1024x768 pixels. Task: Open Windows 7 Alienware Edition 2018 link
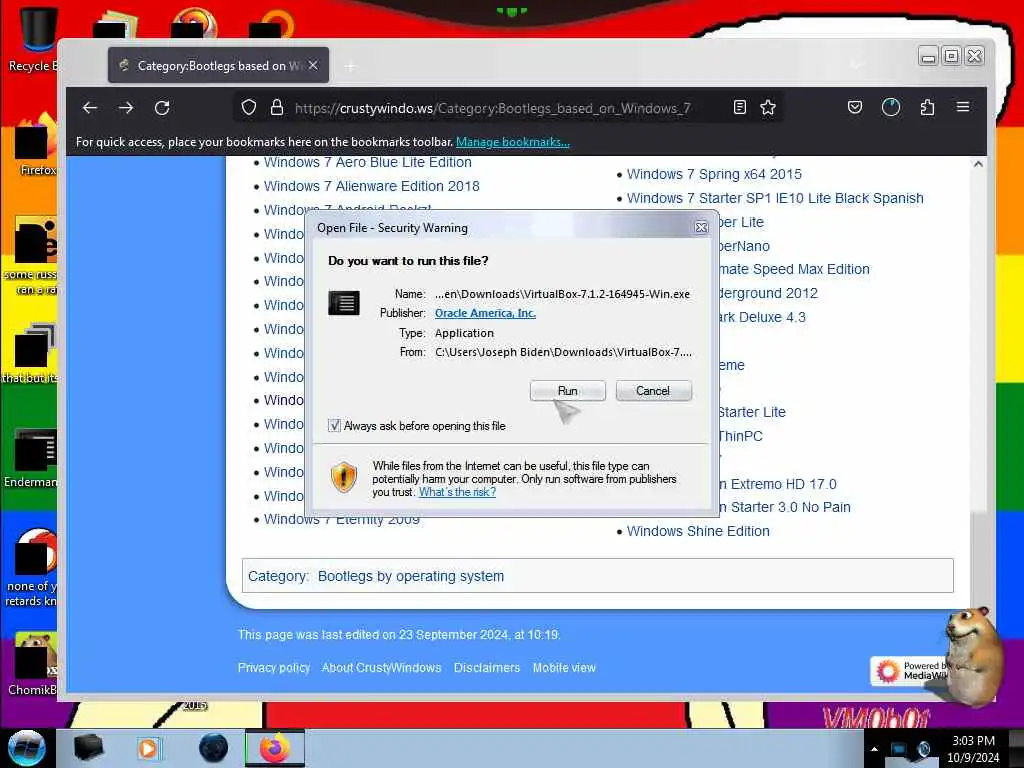tap(372, 186)
